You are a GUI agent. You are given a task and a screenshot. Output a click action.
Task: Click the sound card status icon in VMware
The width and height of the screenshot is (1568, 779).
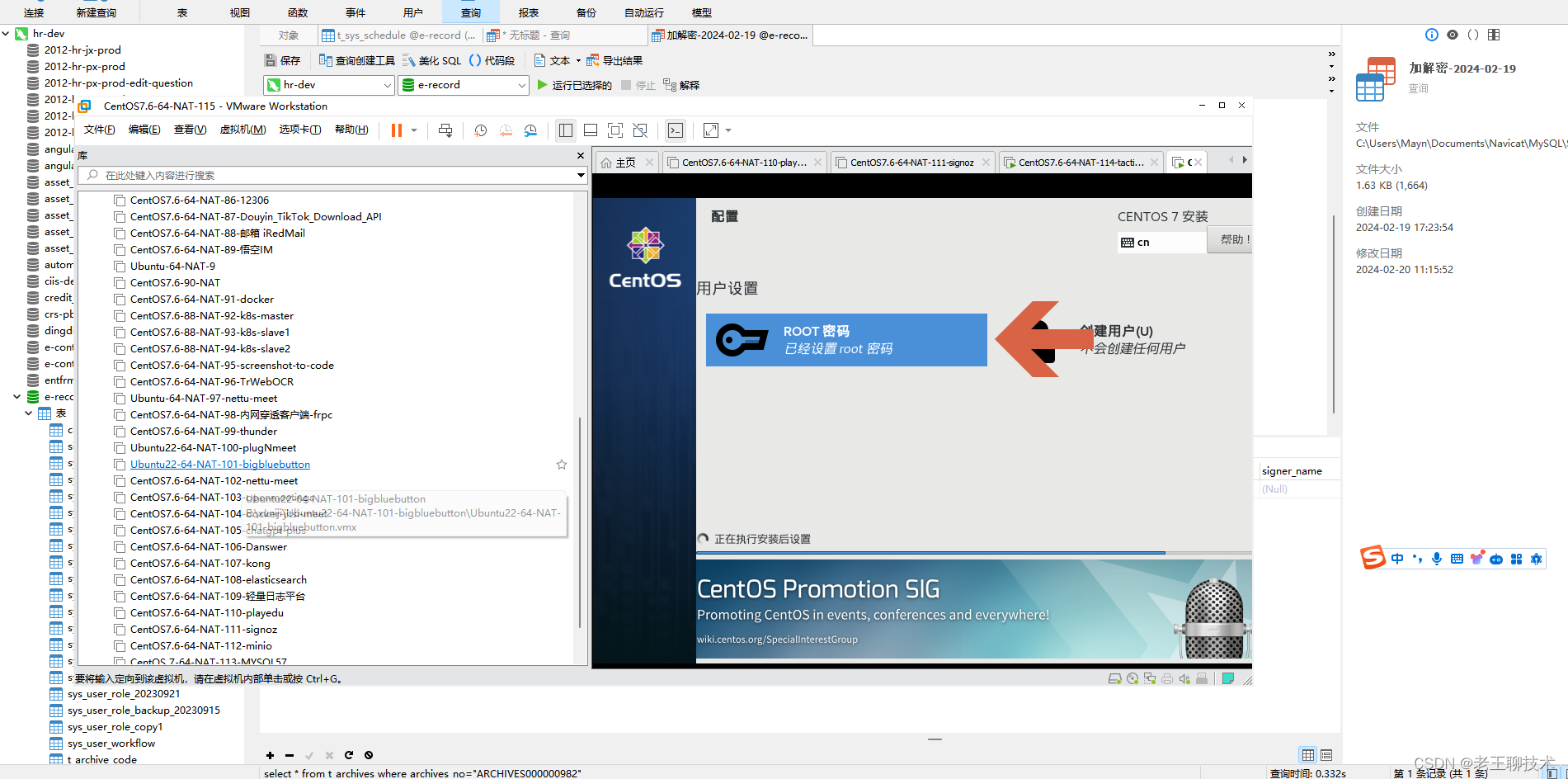pyautogui.click(x=1184, y=679)
